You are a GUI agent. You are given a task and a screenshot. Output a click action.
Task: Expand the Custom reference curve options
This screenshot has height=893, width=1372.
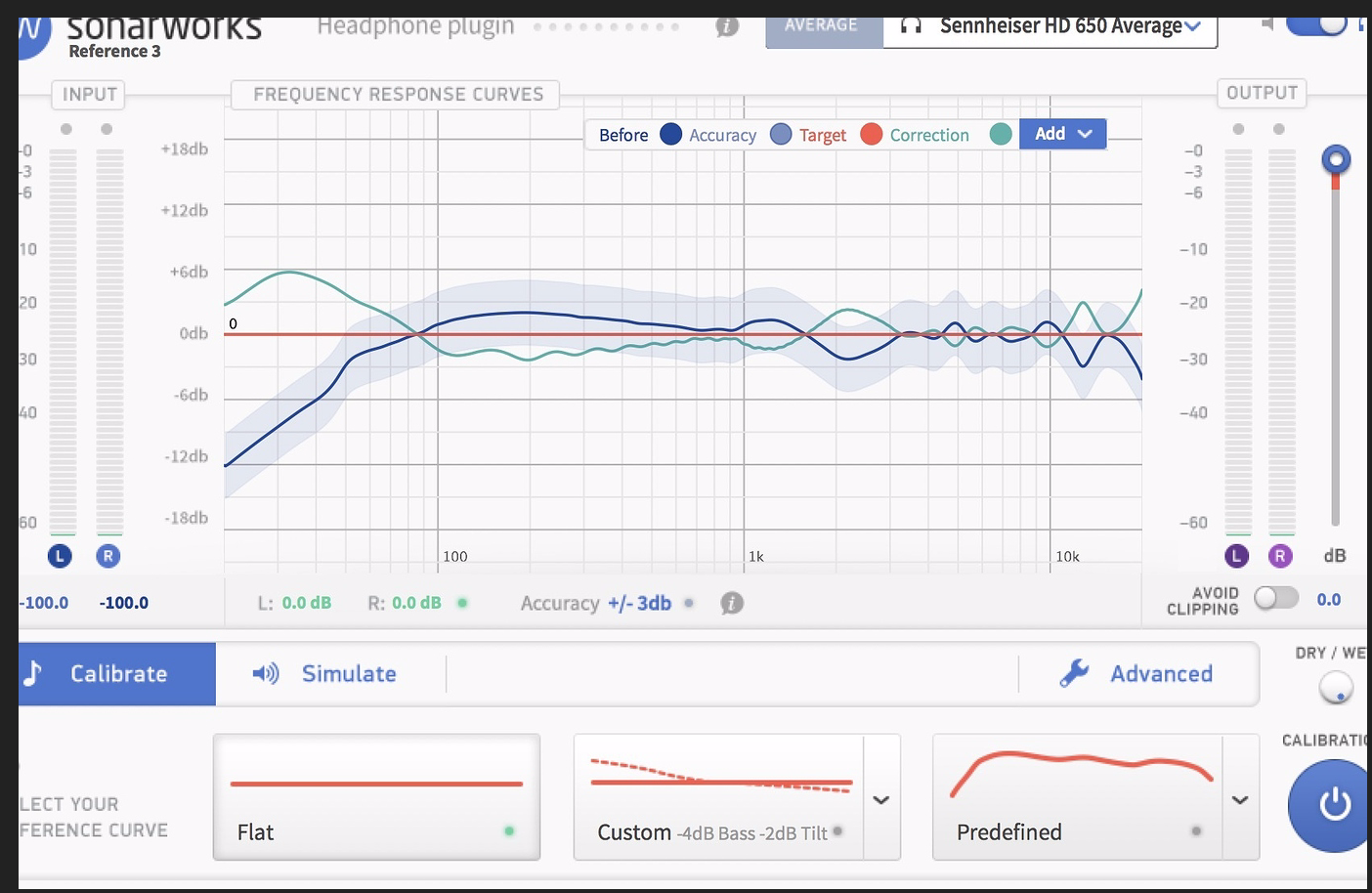pyautogui.click(x=881, y=798)
